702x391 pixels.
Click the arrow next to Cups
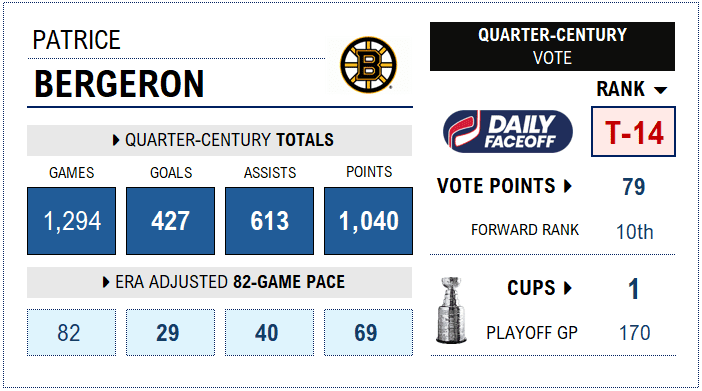568,288
